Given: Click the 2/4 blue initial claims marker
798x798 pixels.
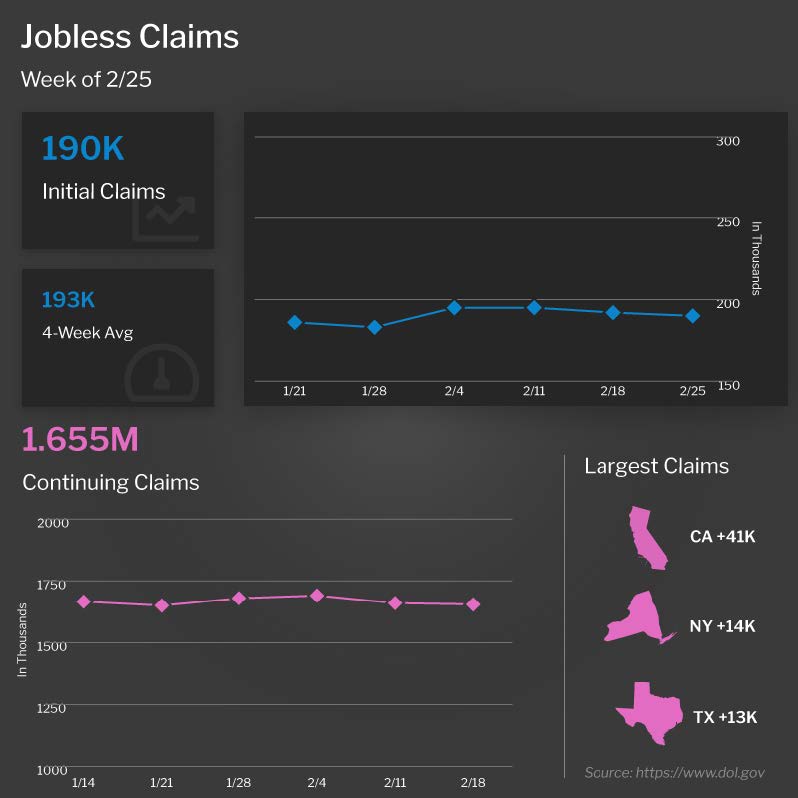Looking at the screenshot, I should pyautogui.click(x=454, y=307).
